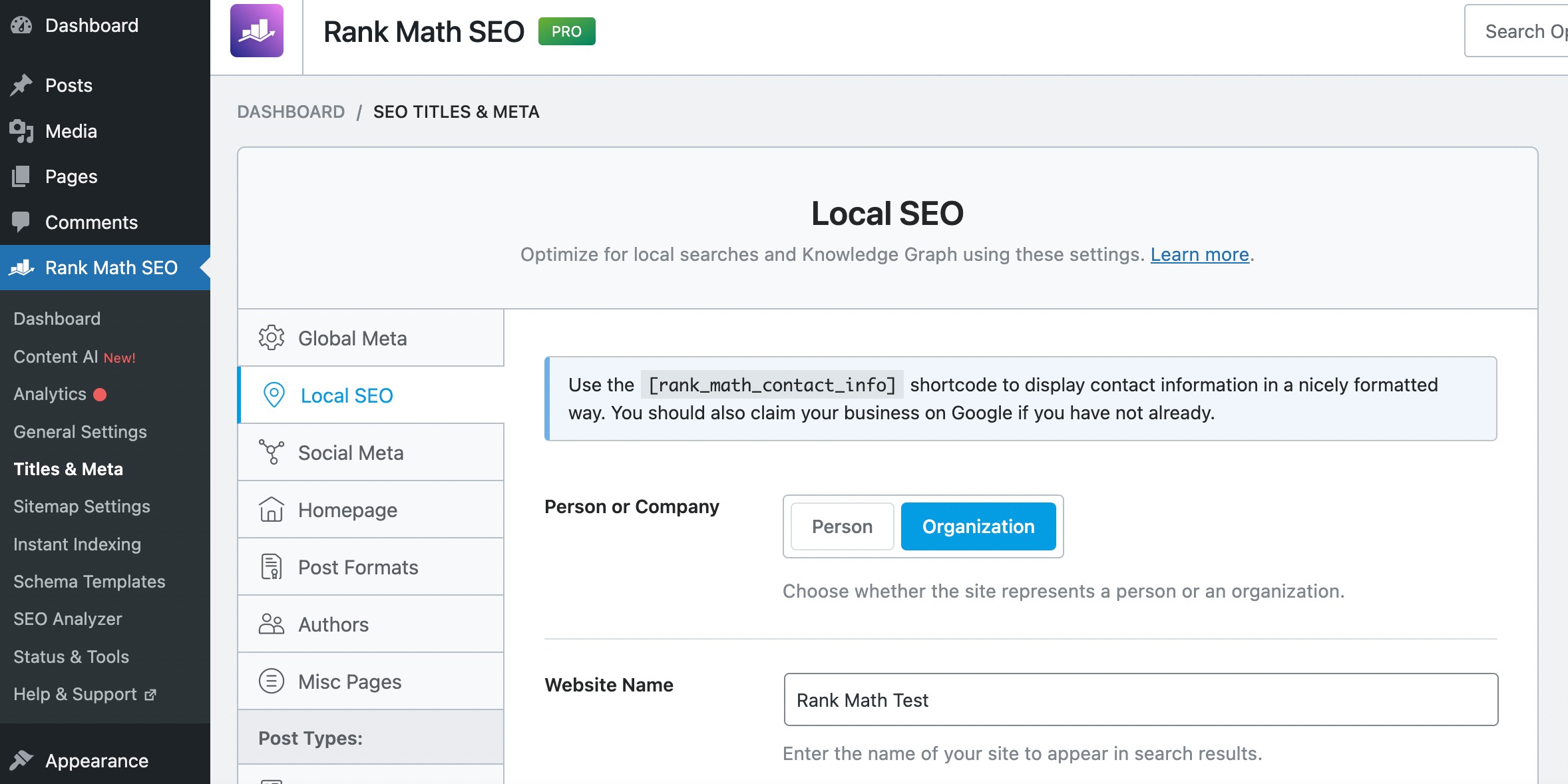
Task: Open Pages menu
Action: (x=105, y=176)
